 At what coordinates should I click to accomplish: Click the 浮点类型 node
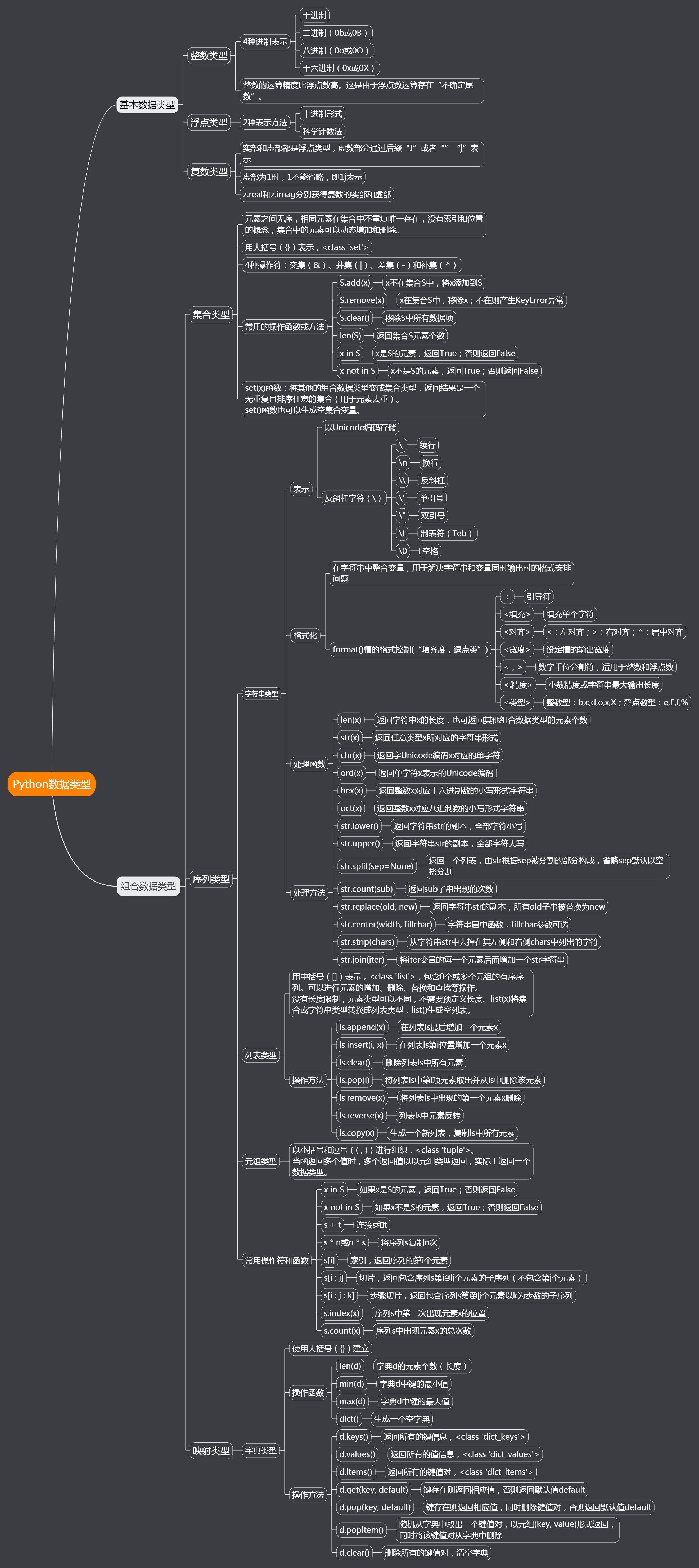coord(209,122)
